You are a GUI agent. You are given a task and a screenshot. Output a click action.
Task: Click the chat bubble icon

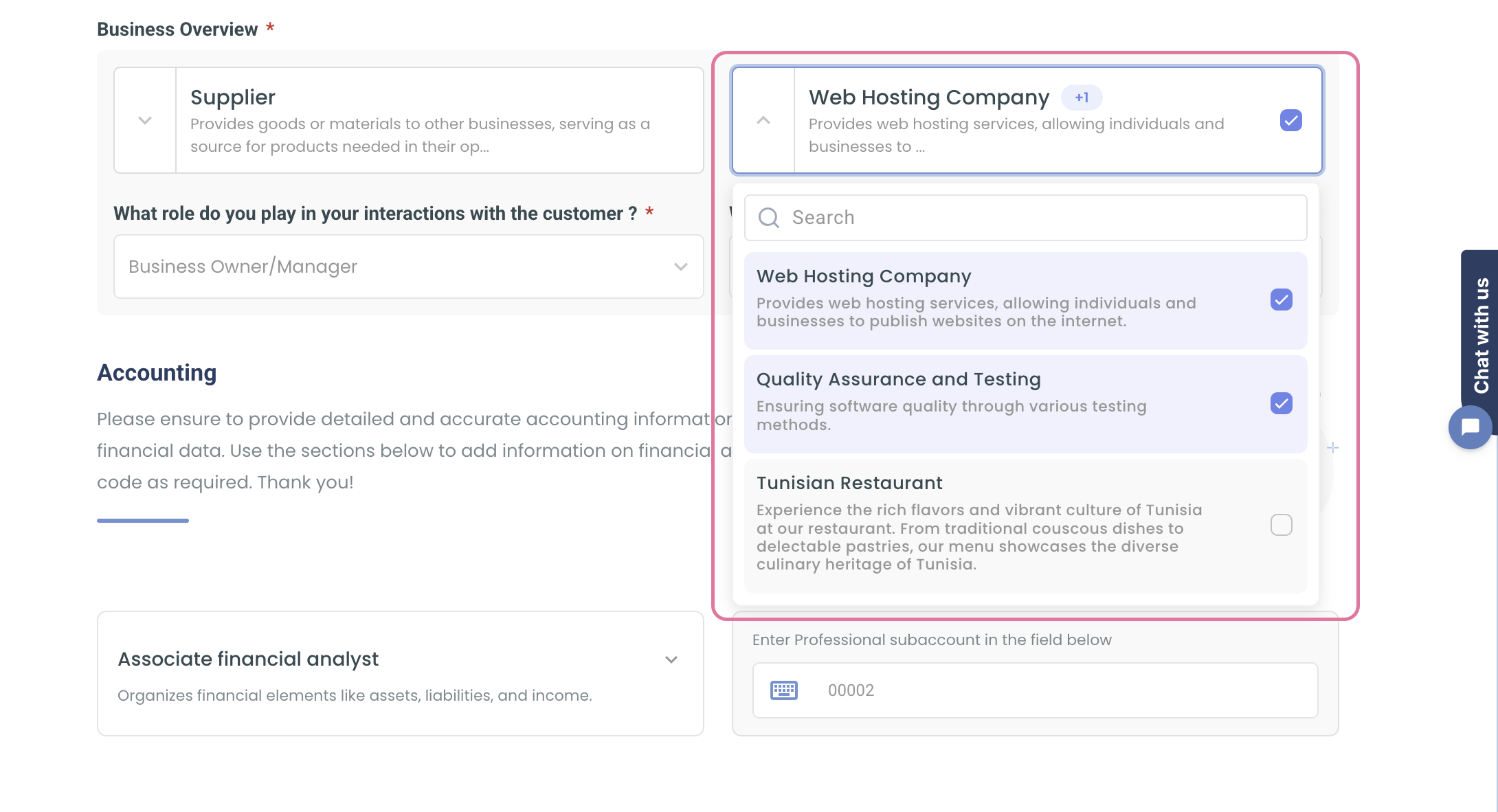coord(1470,427)
